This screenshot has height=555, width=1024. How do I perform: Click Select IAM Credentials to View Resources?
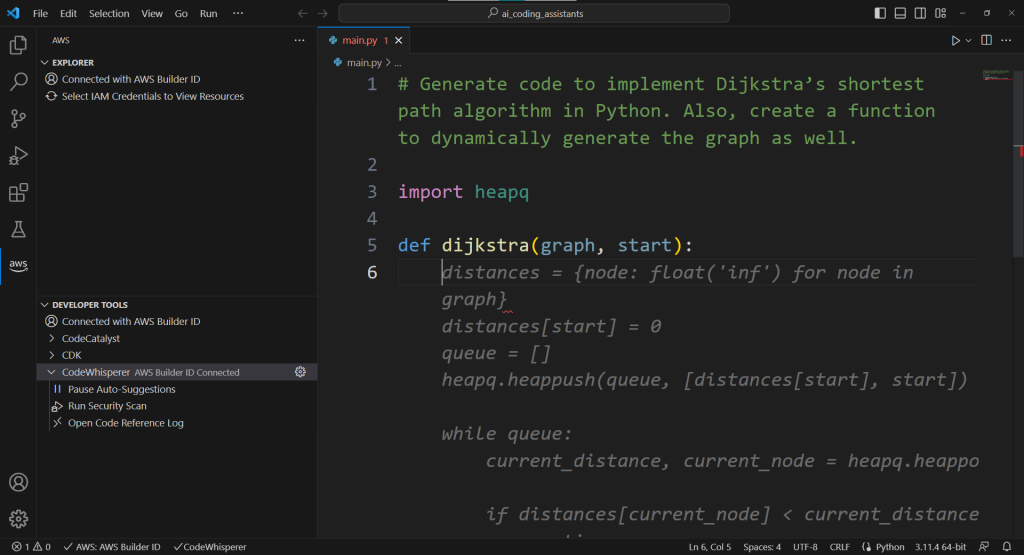click(152, 96)
